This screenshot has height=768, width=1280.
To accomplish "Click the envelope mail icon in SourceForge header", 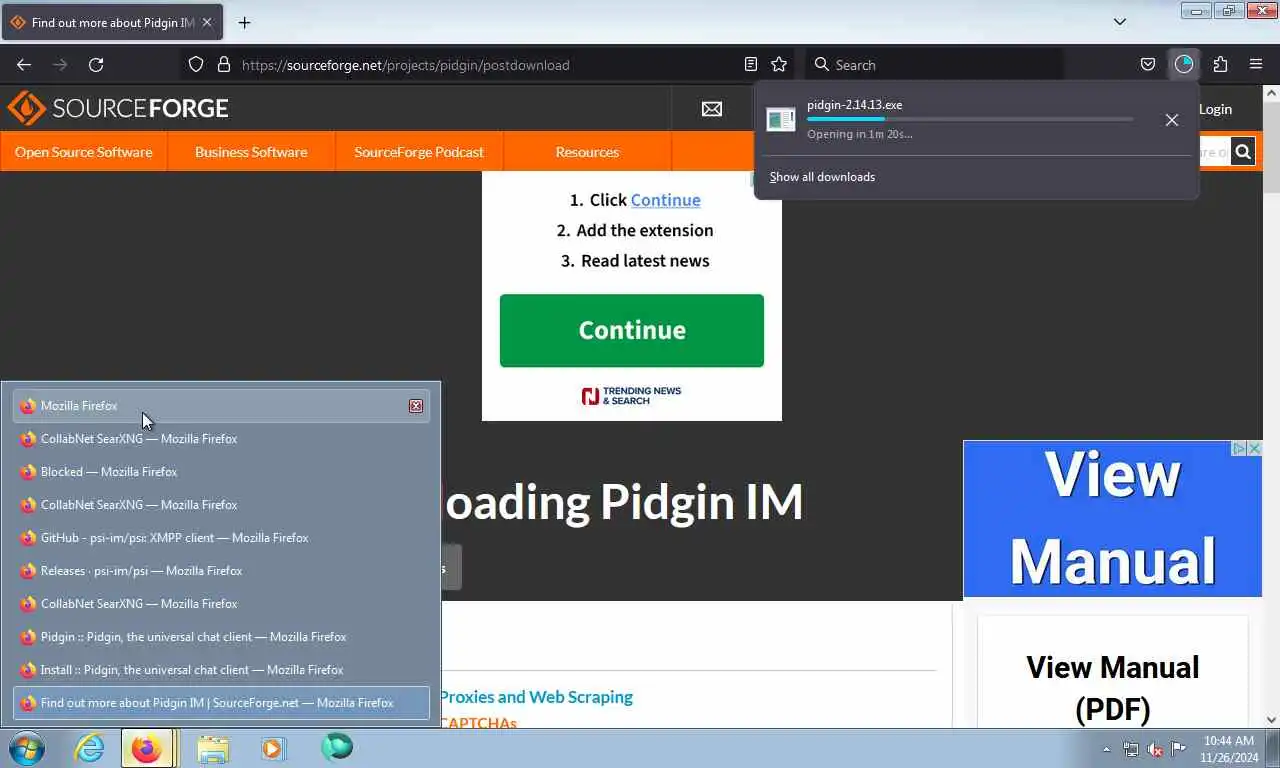I will [712, 109].
